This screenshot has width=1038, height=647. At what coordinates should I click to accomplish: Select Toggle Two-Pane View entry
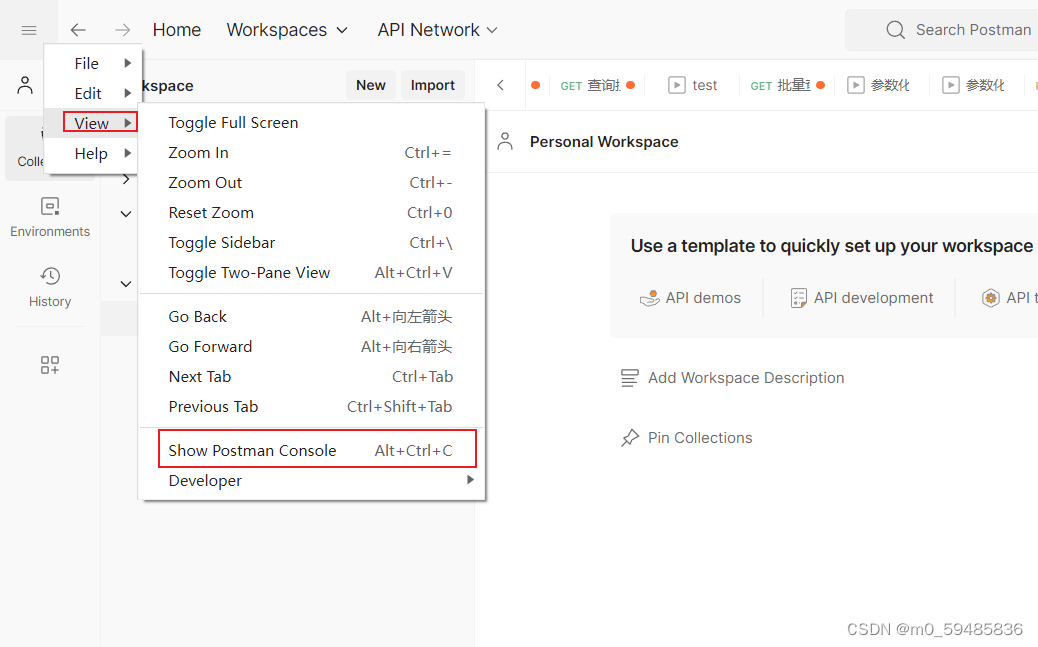[x=311, y=273]
